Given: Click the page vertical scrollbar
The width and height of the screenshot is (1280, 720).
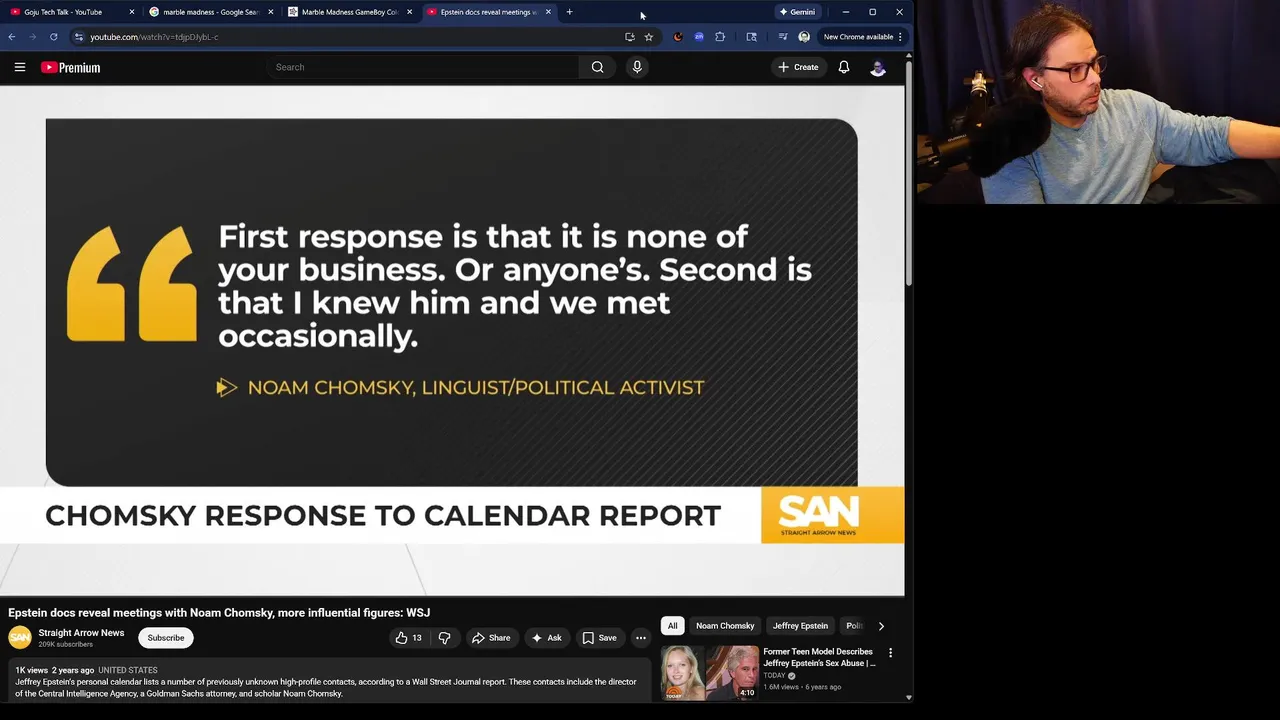Looking at the screenshot, I should (908, 175).
